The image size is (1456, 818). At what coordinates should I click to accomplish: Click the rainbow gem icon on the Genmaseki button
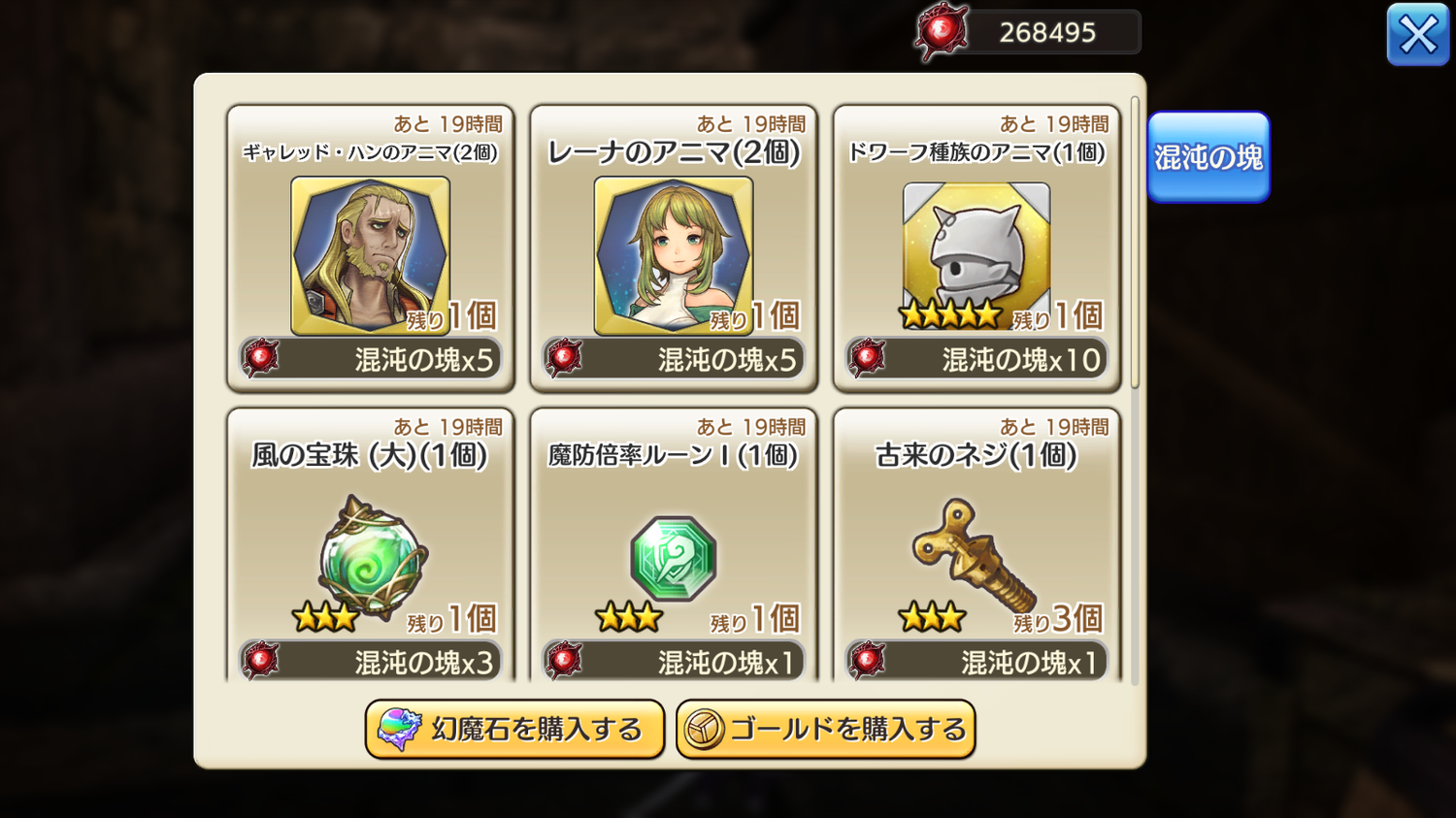(x=399, y=730)
